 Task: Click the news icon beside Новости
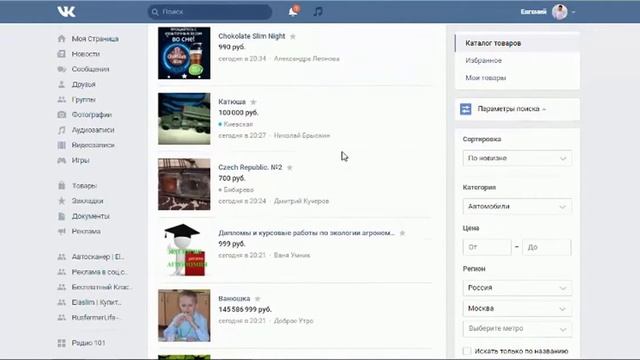[62, 54]
